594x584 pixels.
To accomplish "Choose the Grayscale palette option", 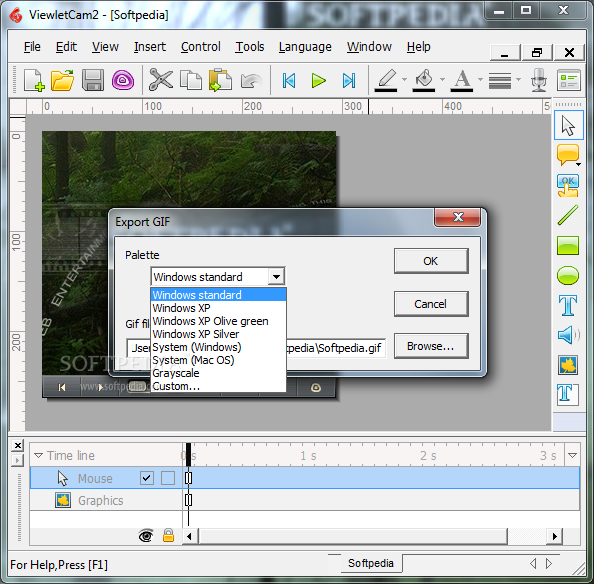I will pos(218,373).
